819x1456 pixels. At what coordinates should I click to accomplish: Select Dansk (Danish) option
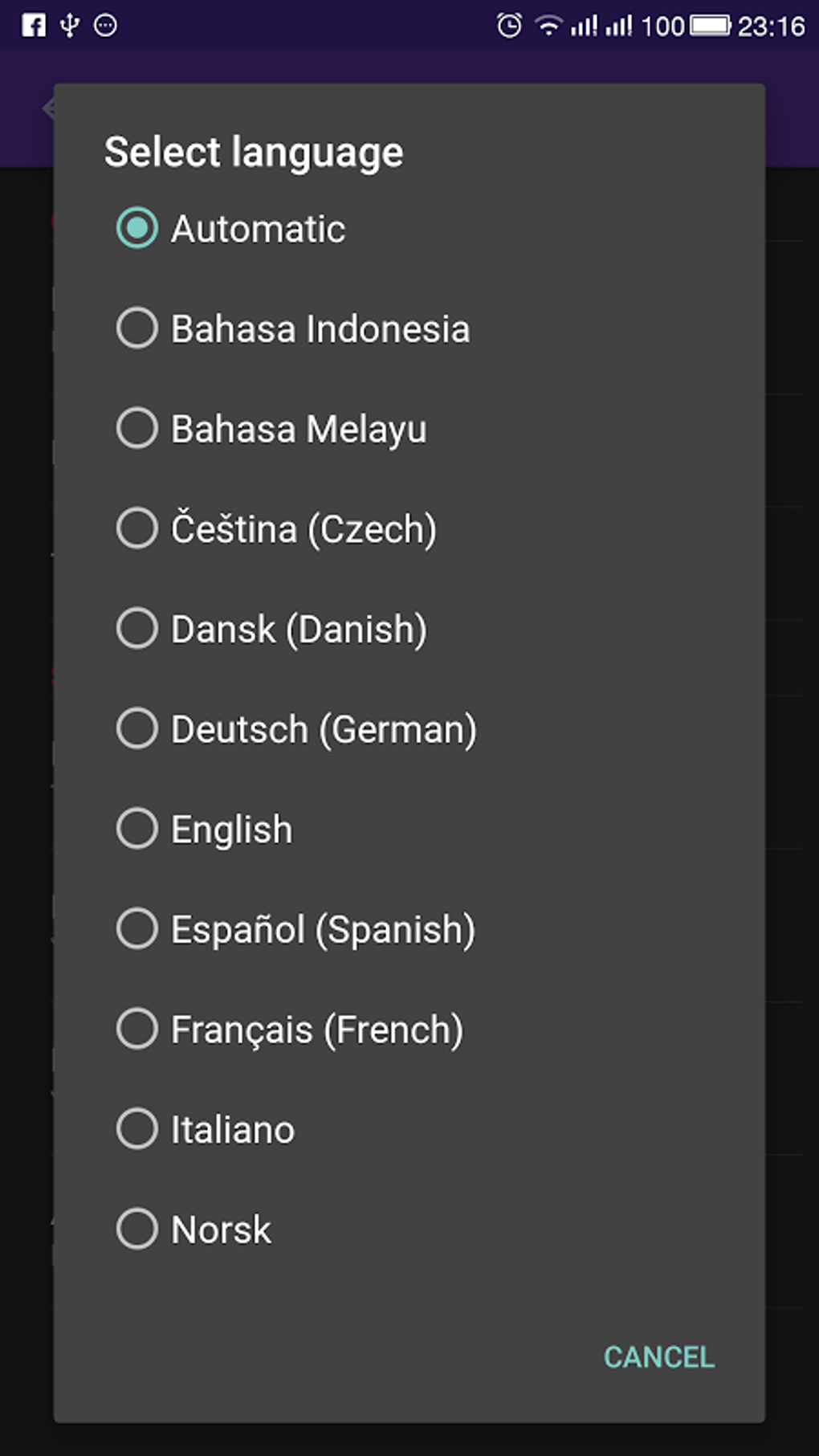(x=137, y=628)
